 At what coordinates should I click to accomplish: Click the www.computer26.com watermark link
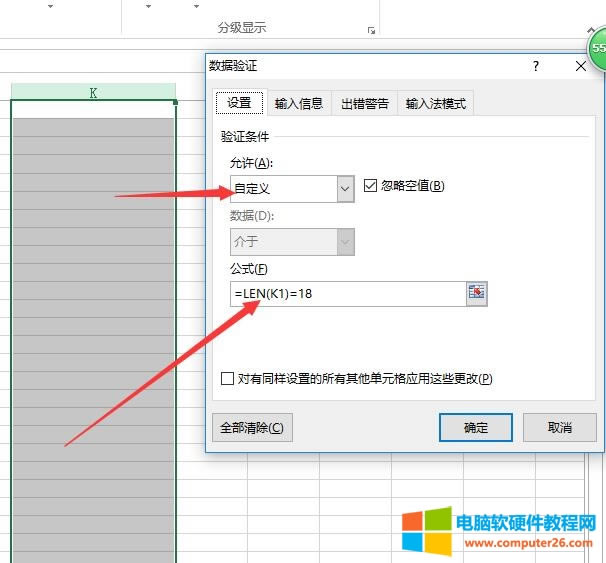tap(523, 543)
